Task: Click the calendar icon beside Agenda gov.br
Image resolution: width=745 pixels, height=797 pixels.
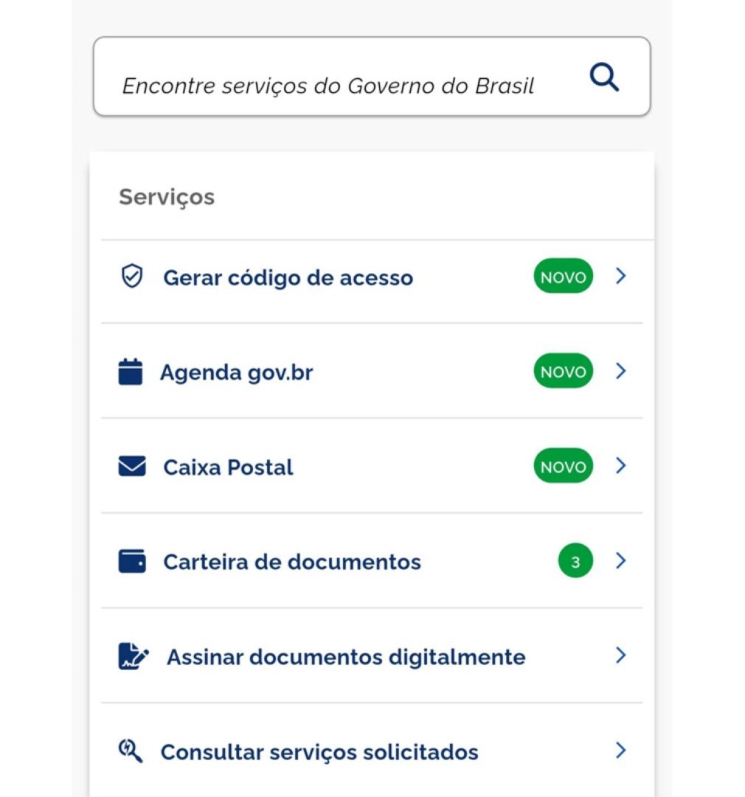Action: click(x=130, y=372)
